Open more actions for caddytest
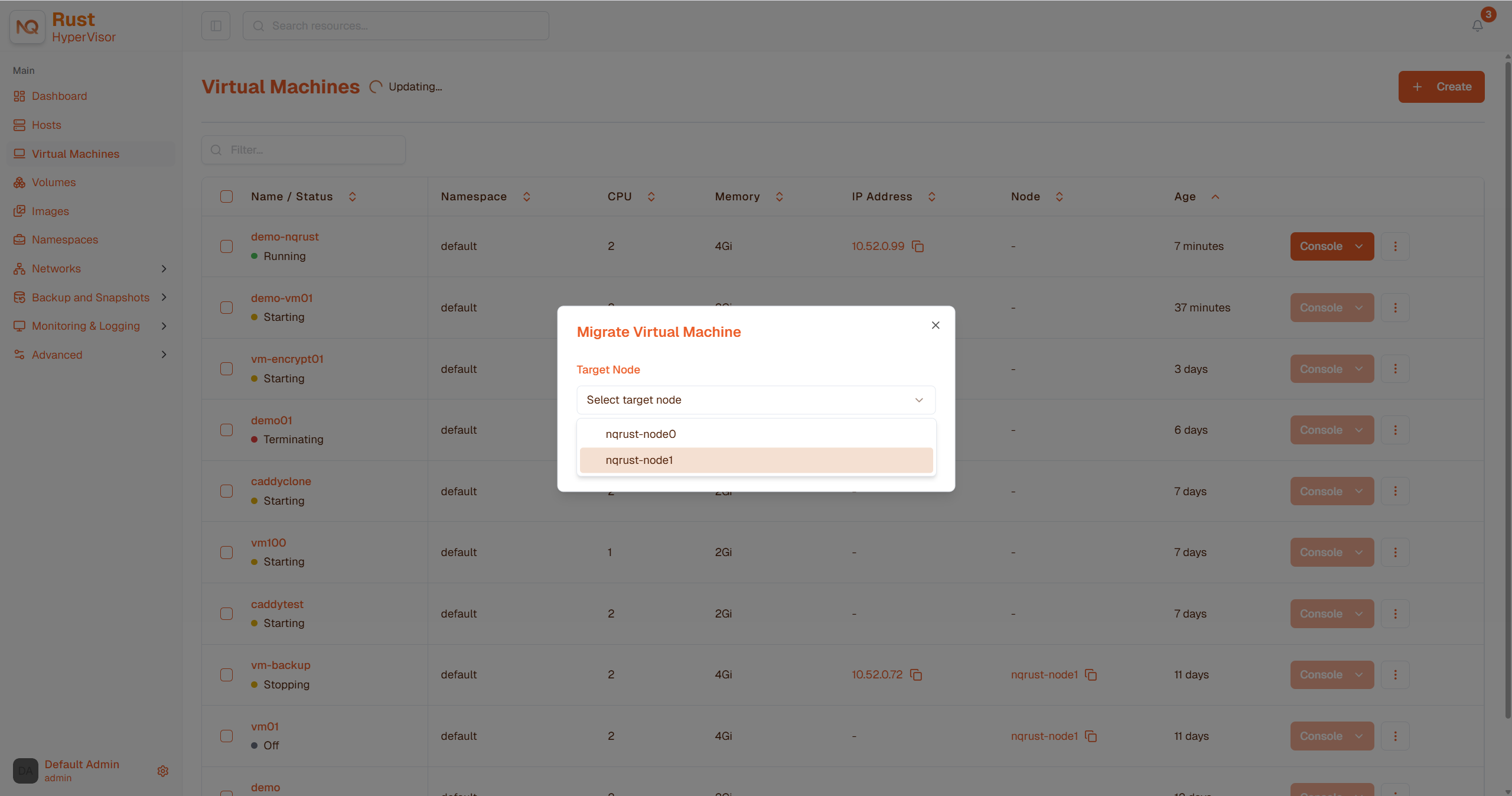Viewport: 1512px width, 796px height. point(1396,614)
